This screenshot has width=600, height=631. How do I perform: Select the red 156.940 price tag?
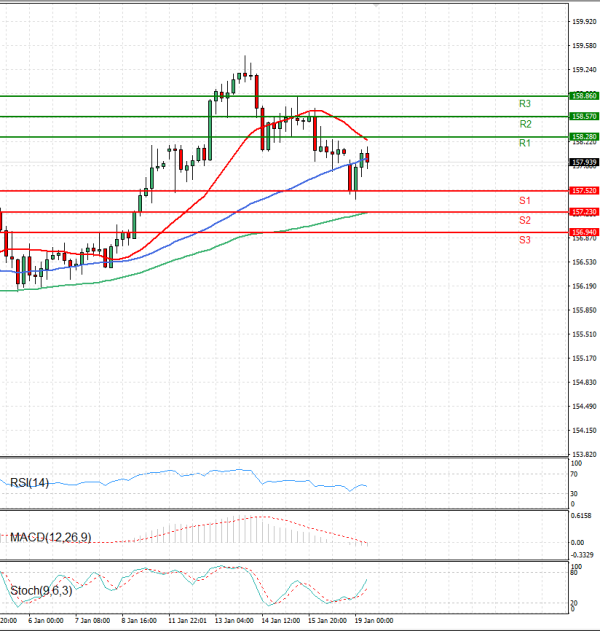click(x=583, y=232)
